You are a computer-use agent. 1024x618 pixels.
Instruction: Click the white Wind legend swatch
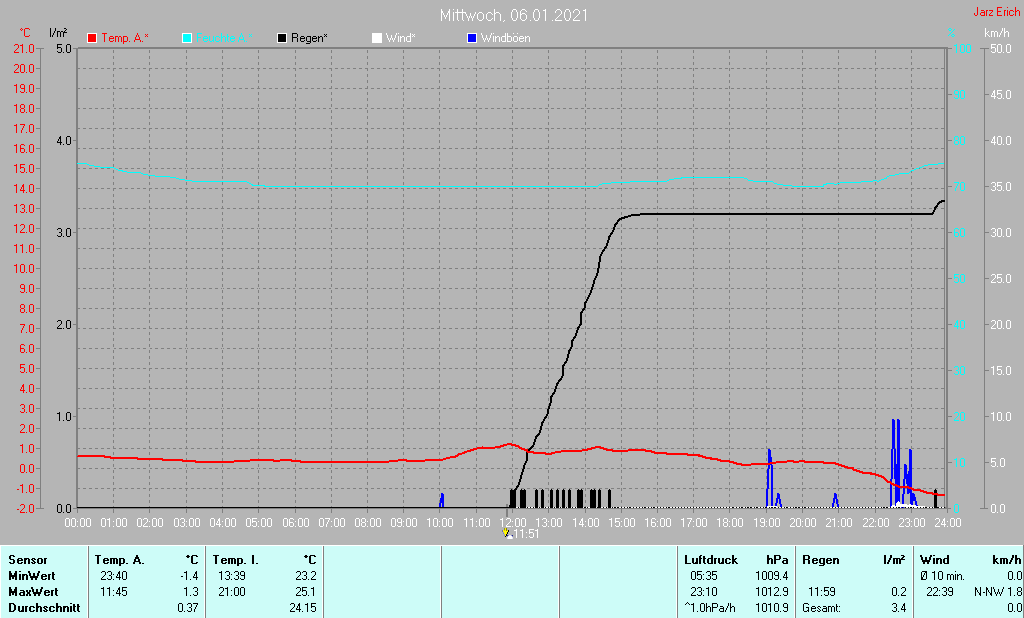377,39
